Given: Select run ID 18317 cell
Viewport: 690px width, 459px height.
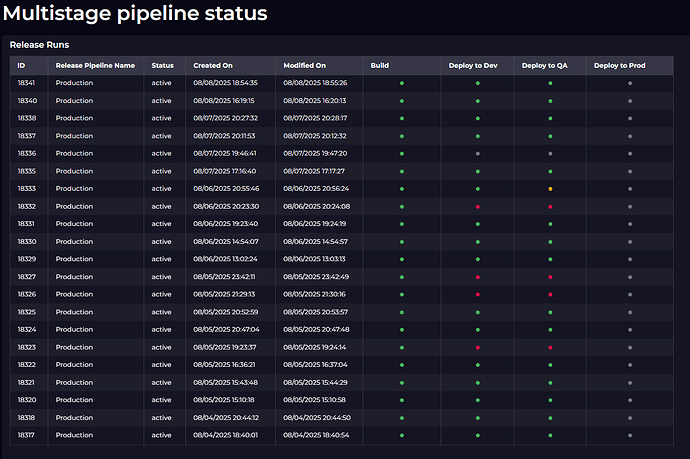Looking at the screenshot, I should click(26, 435).
